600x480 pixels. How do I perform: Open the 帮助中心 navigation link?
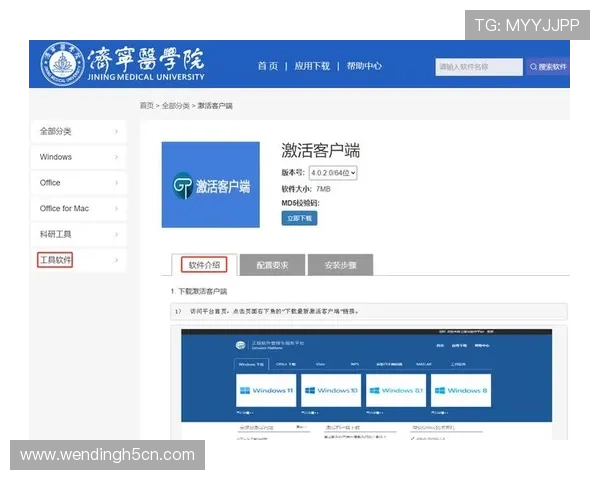pos(364,66)
